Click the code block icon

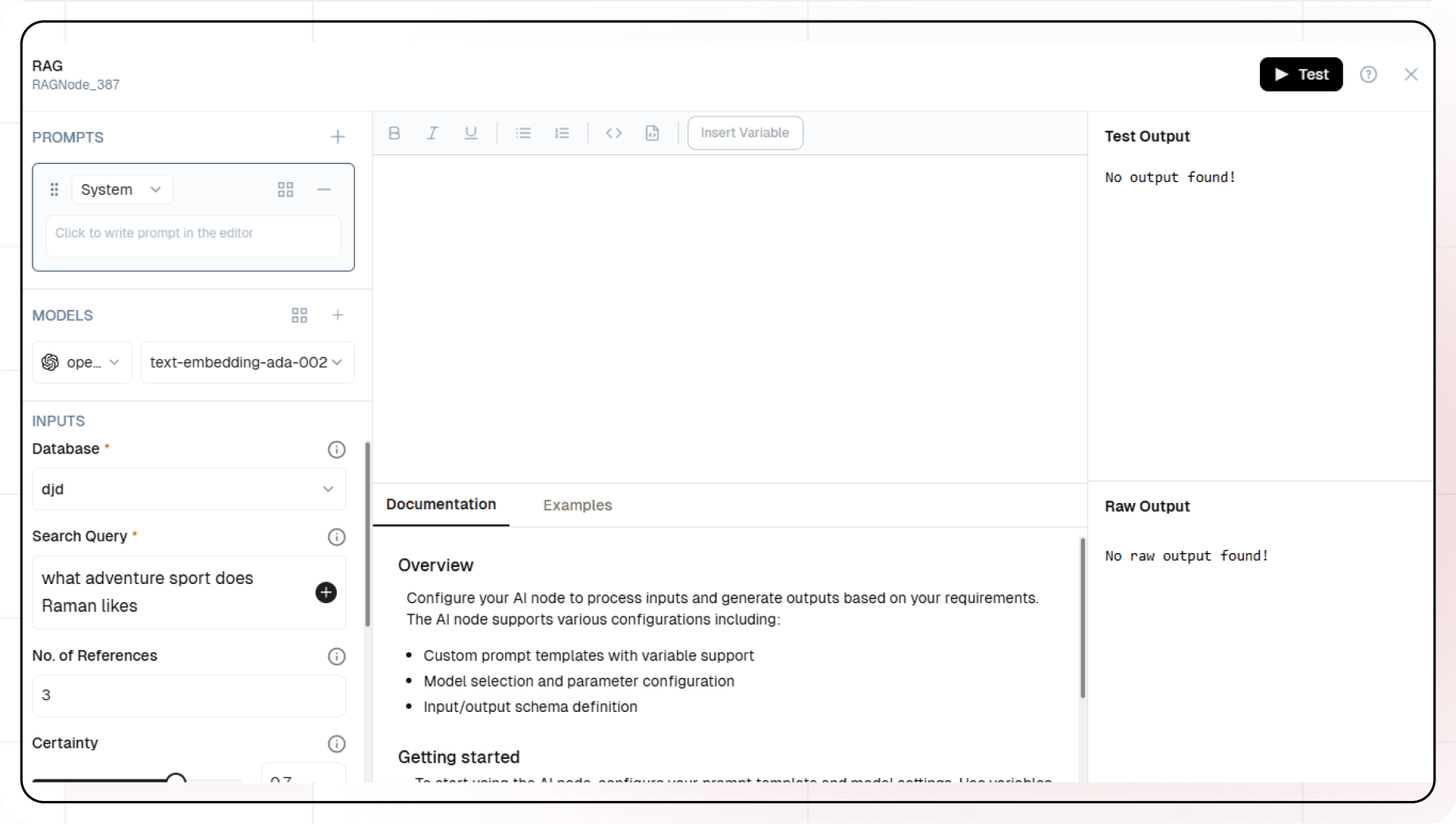point(613,133)
